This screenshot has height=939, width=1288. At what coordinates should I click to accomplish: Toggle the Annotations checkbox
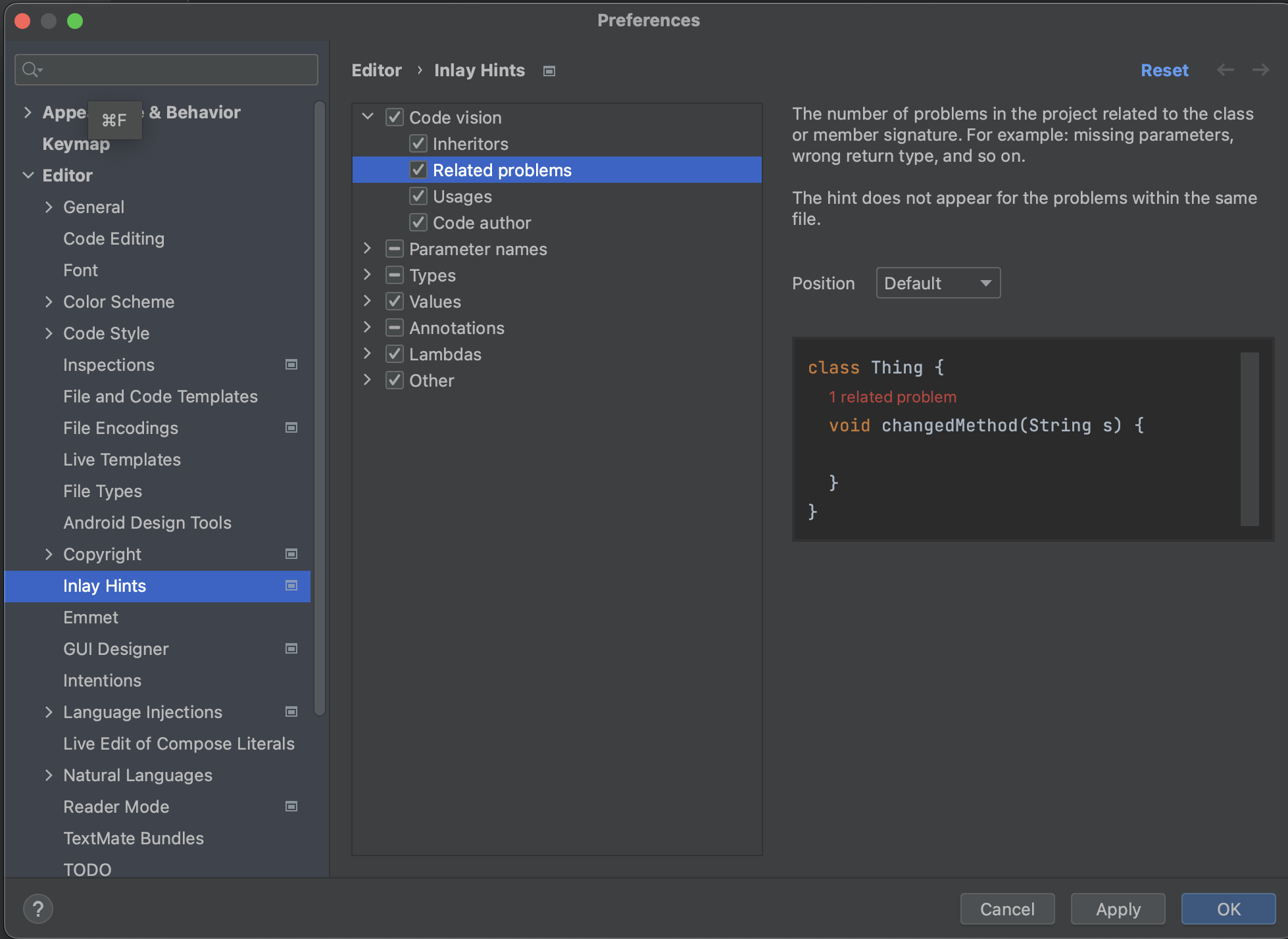(394, 327)
